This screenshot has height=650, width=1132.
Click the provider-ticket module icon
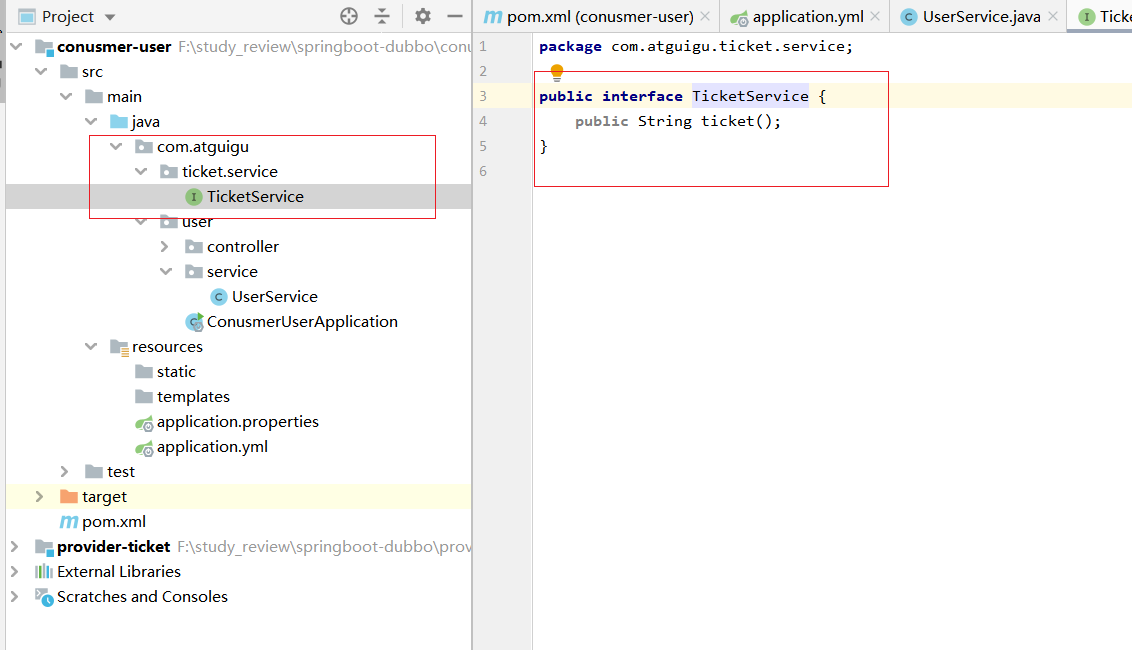44,547
